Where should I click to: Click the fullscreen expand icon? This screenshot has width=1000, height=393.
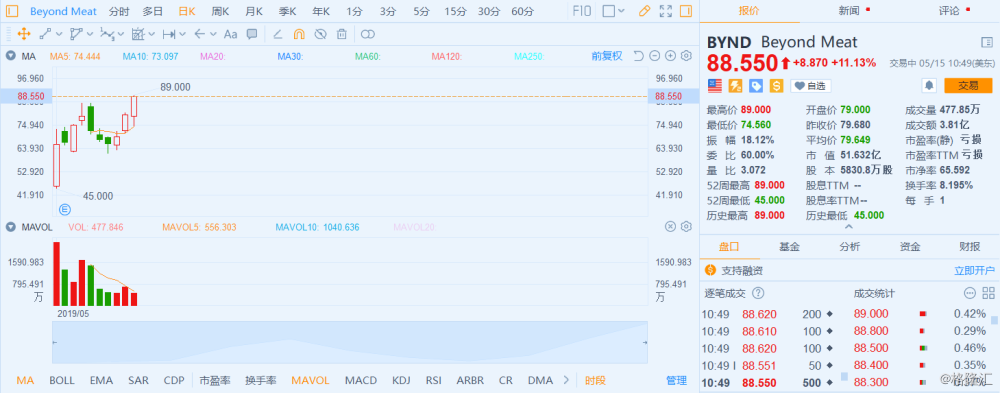pos(665,11)
